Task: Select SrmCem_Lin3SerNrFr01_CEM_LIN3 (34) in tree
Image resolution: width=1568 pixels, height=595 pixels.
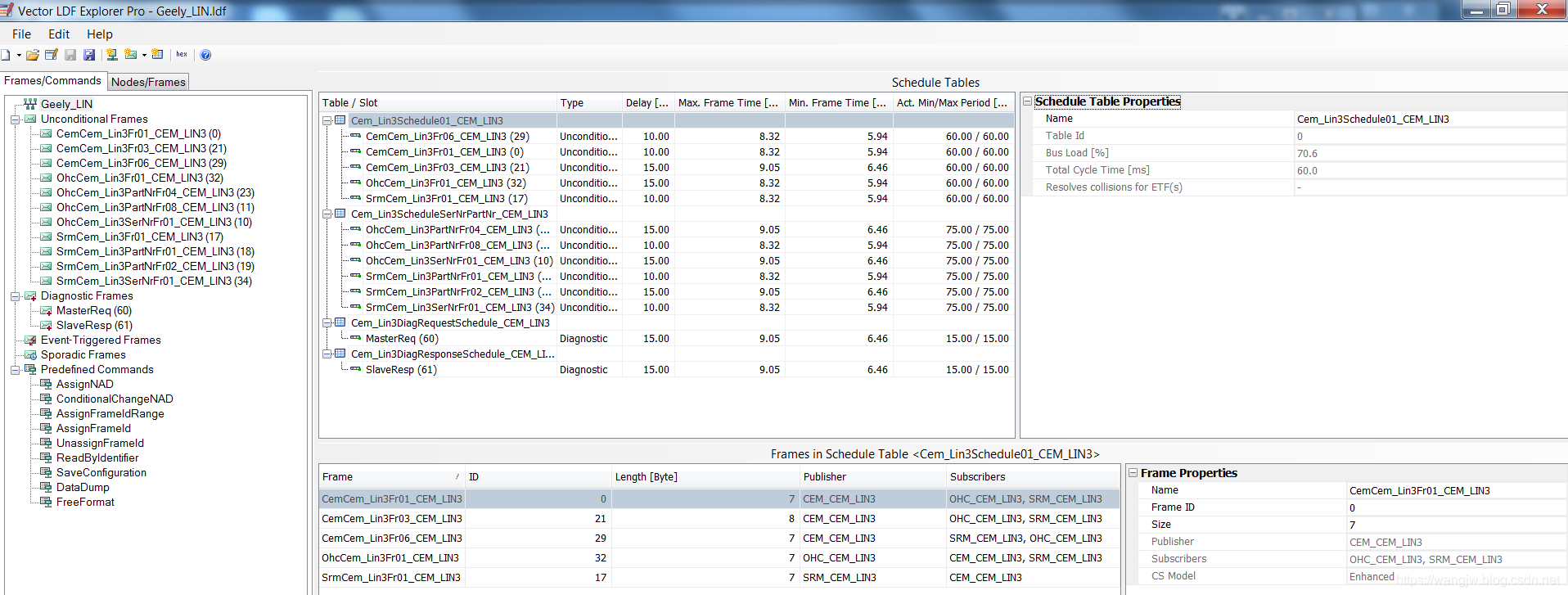Action: [154, 281]
